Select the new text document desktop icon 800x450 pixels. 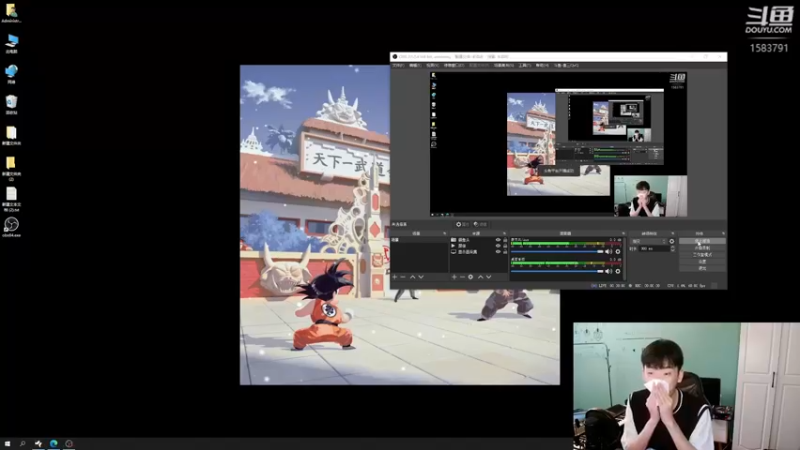(11, 199)
